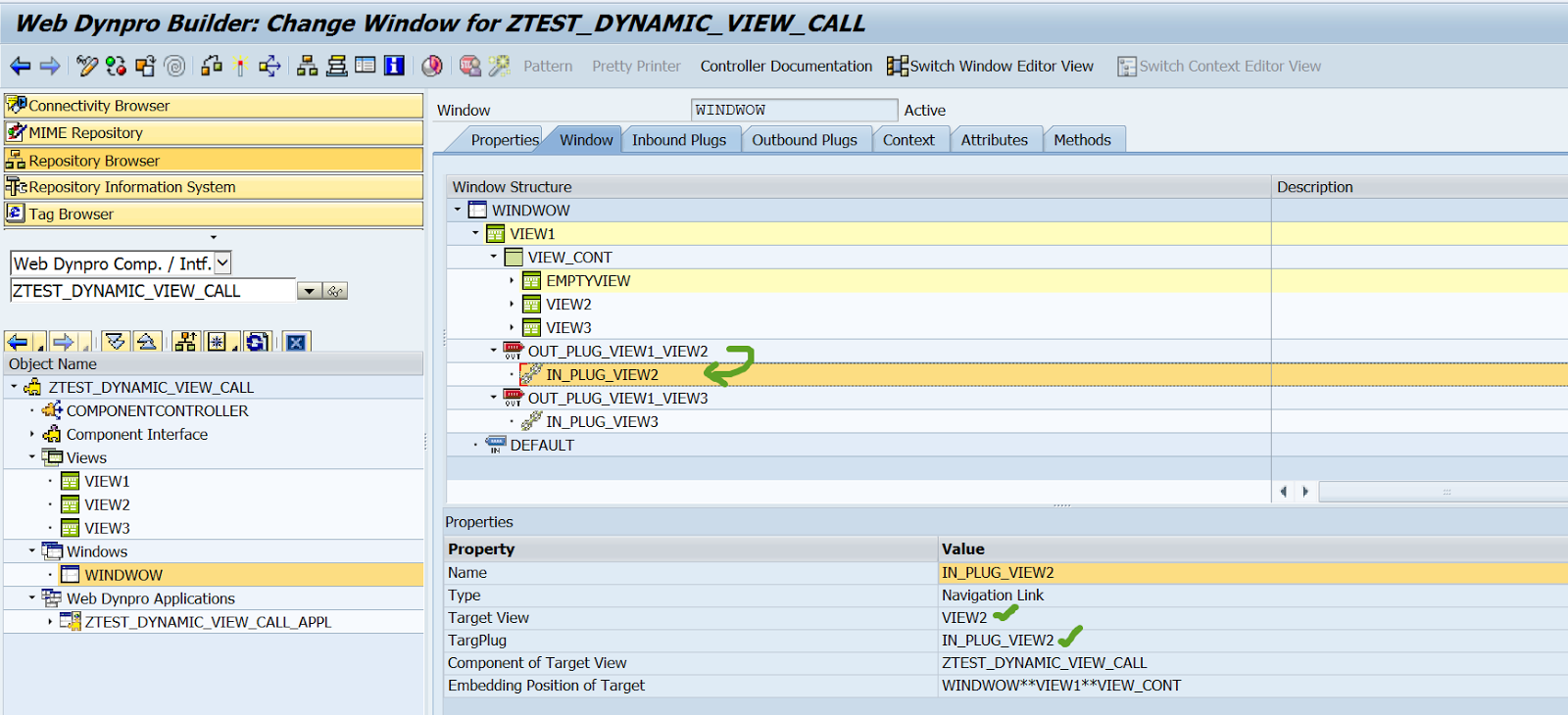Open the Repository Information System browser

pyautogui.click(x=131, y=187)
